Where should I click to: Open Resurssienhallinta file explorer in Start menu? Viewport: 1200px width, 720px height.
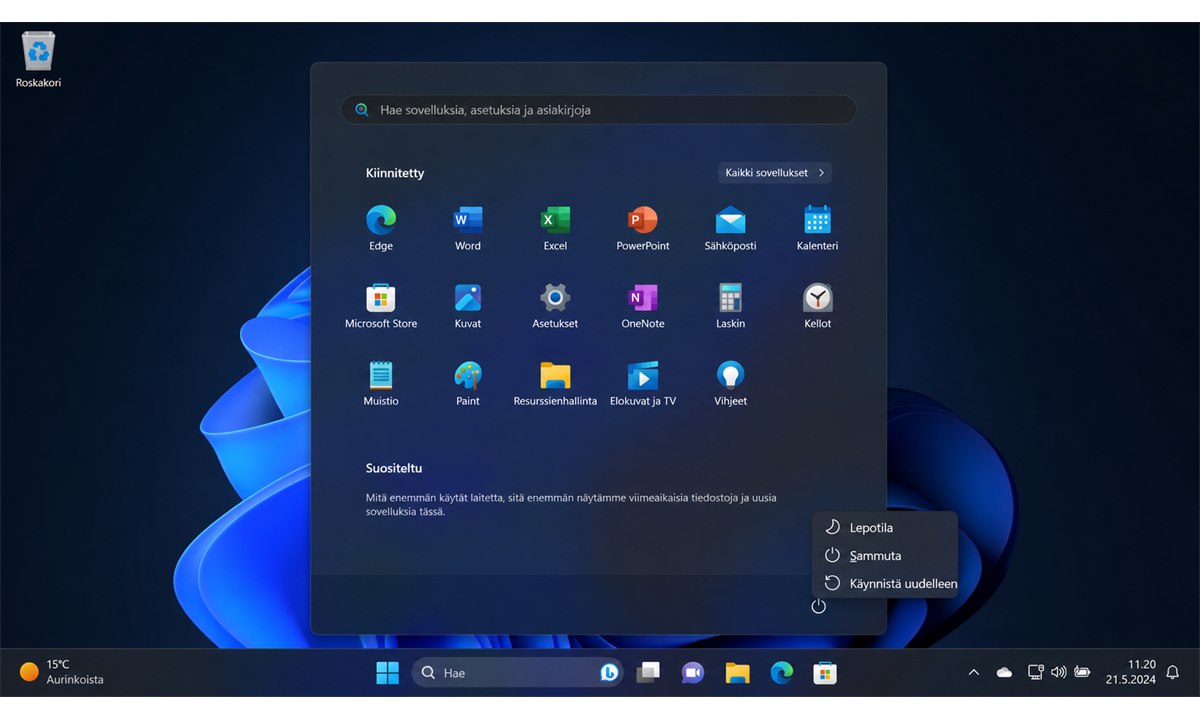(555, 384)
